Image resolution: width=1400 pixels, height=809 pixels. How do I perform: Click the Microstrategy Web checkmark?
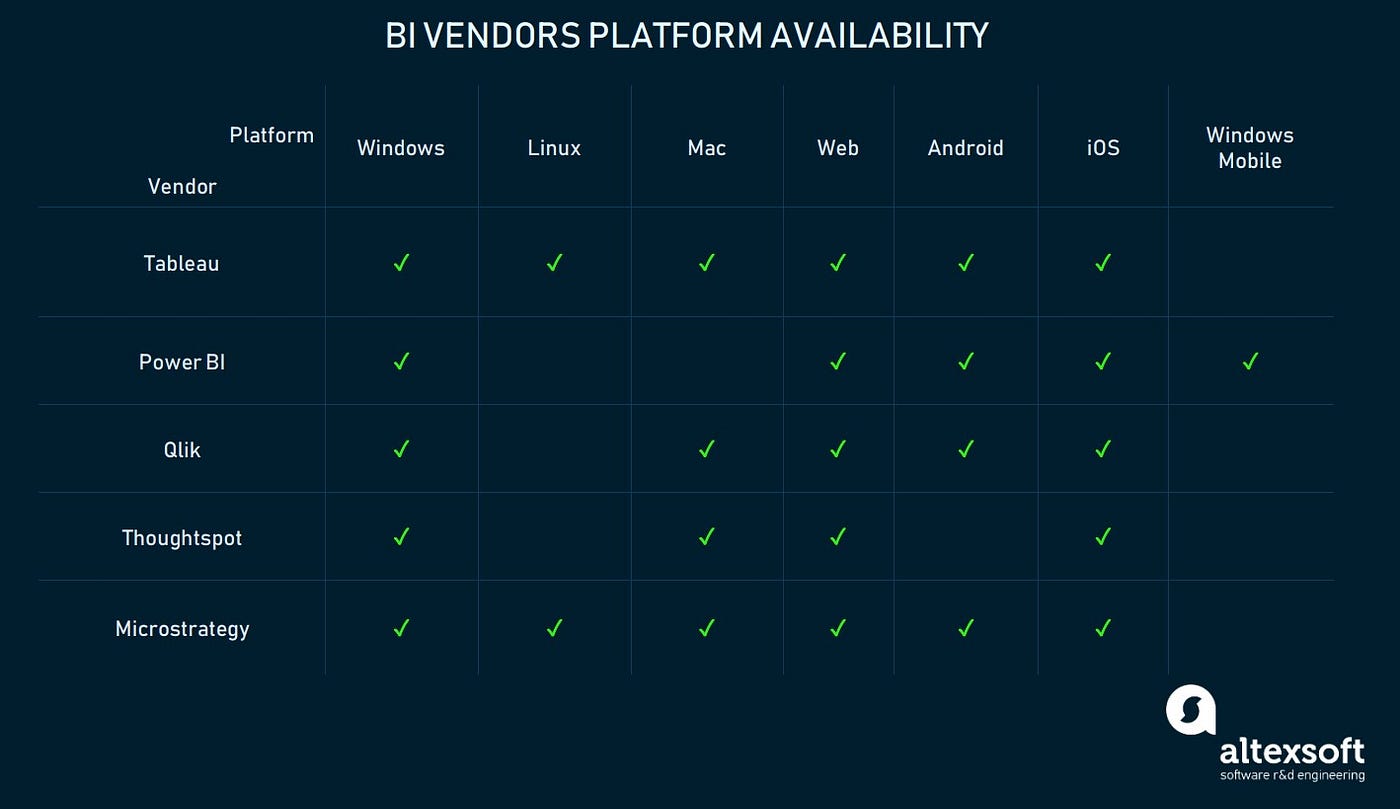tap(838, 628)
